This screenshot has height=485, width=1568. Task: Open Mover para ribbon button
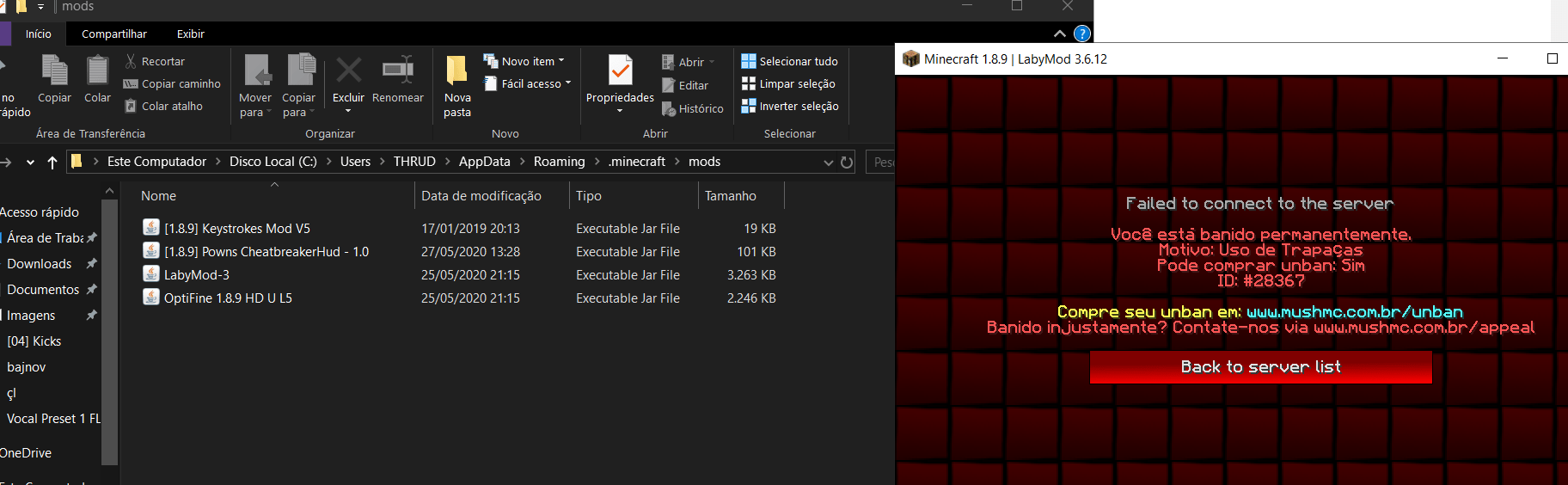255,85
